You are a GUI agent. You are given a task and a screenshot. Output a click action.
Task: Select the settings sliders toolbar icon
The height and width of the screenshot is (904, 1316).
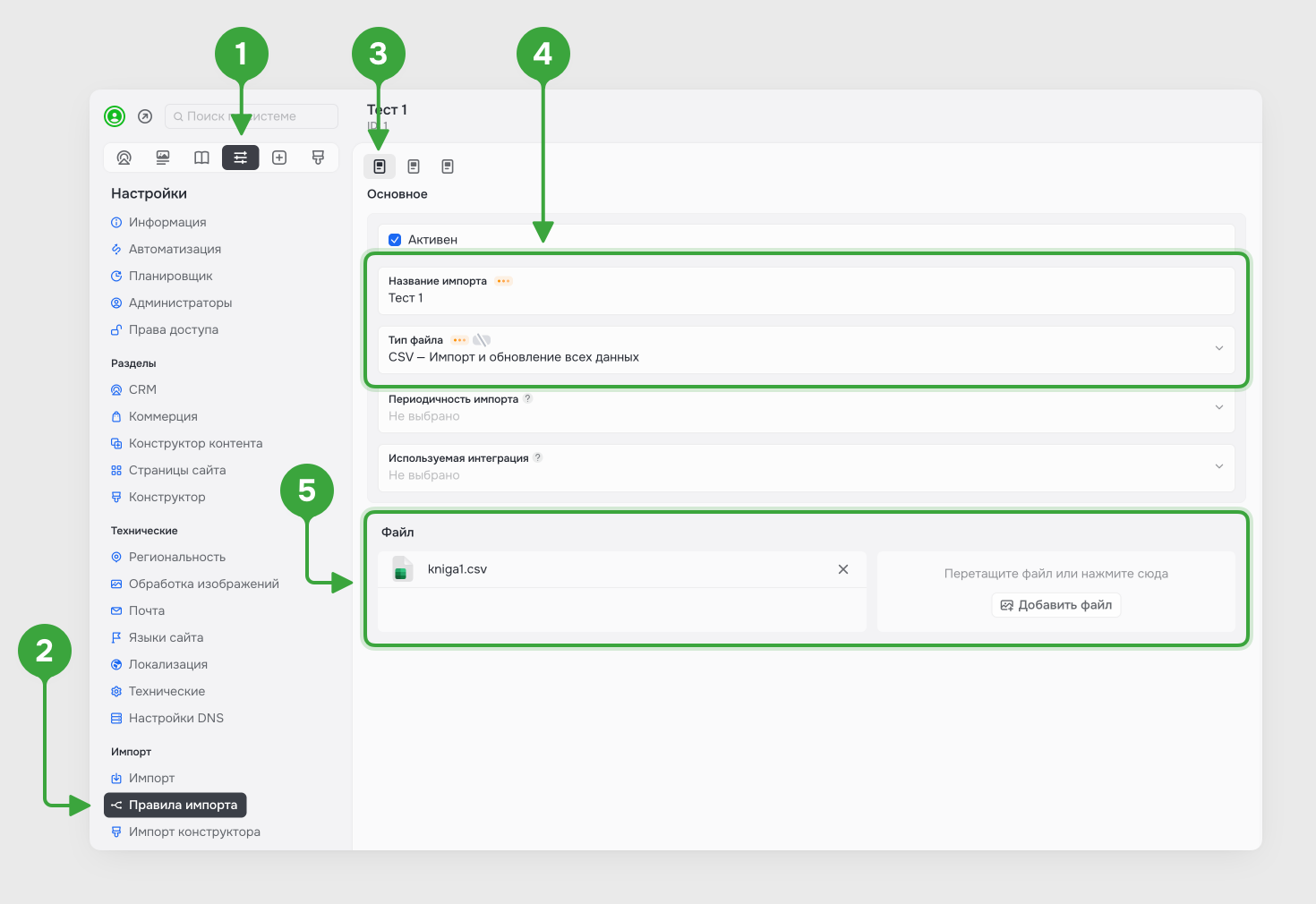[x=240, y=158]
